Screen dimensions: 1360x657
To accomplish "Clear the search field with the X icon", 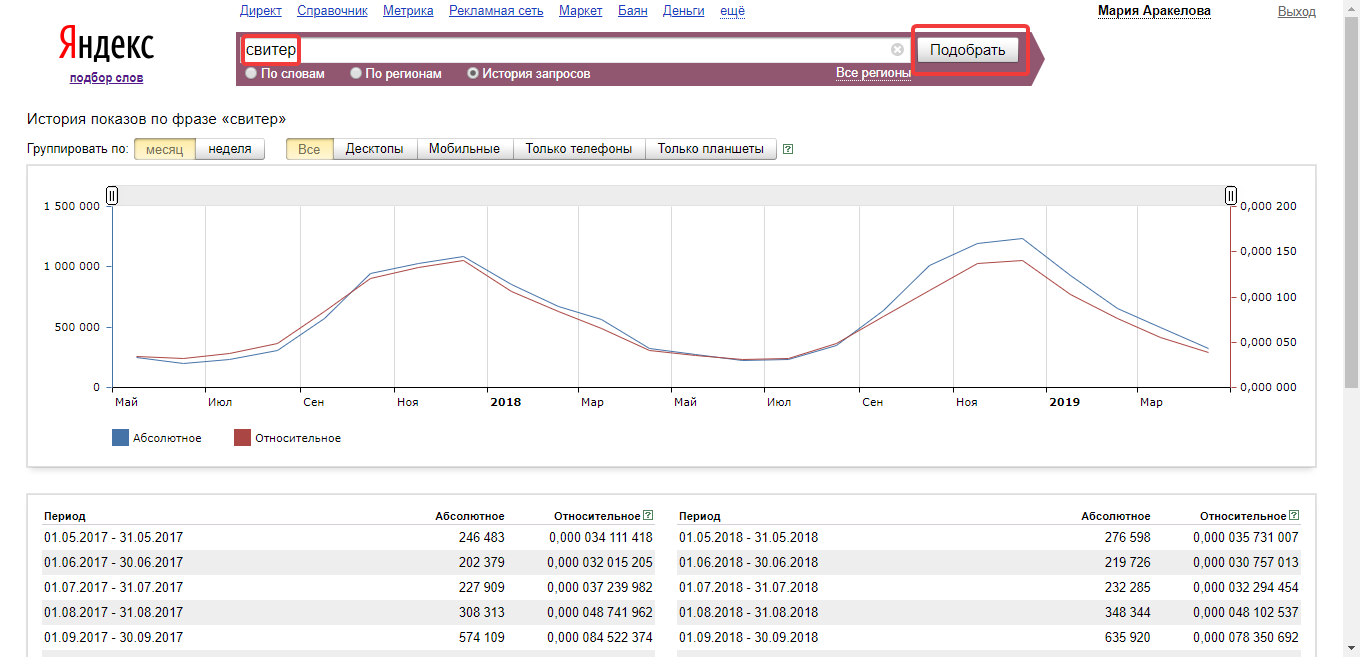I will click(x=897, y=50).
